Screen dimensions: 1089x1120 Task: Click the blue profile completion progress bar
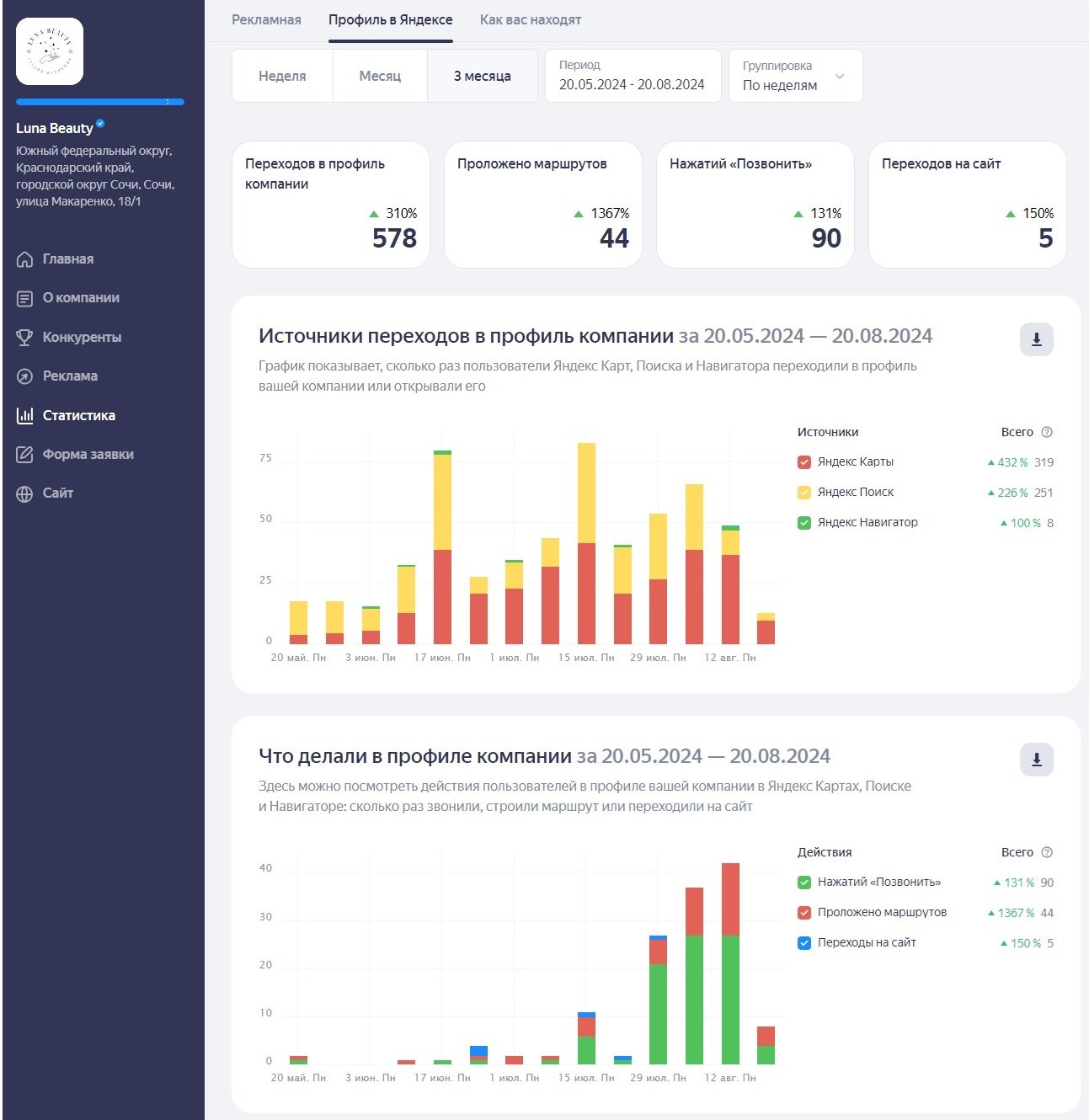[x=99, y=102]
